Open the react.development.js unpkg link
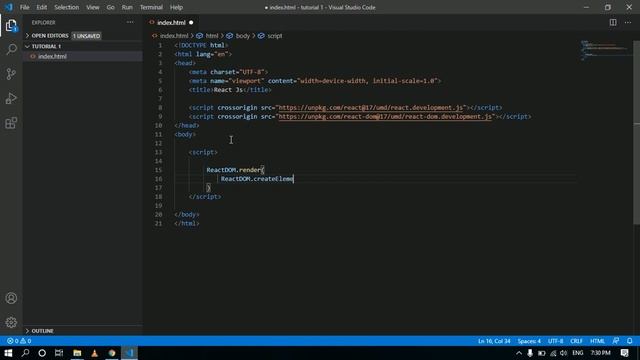The height and width of the screenshot is (360, 640). (x=371, y=108)
